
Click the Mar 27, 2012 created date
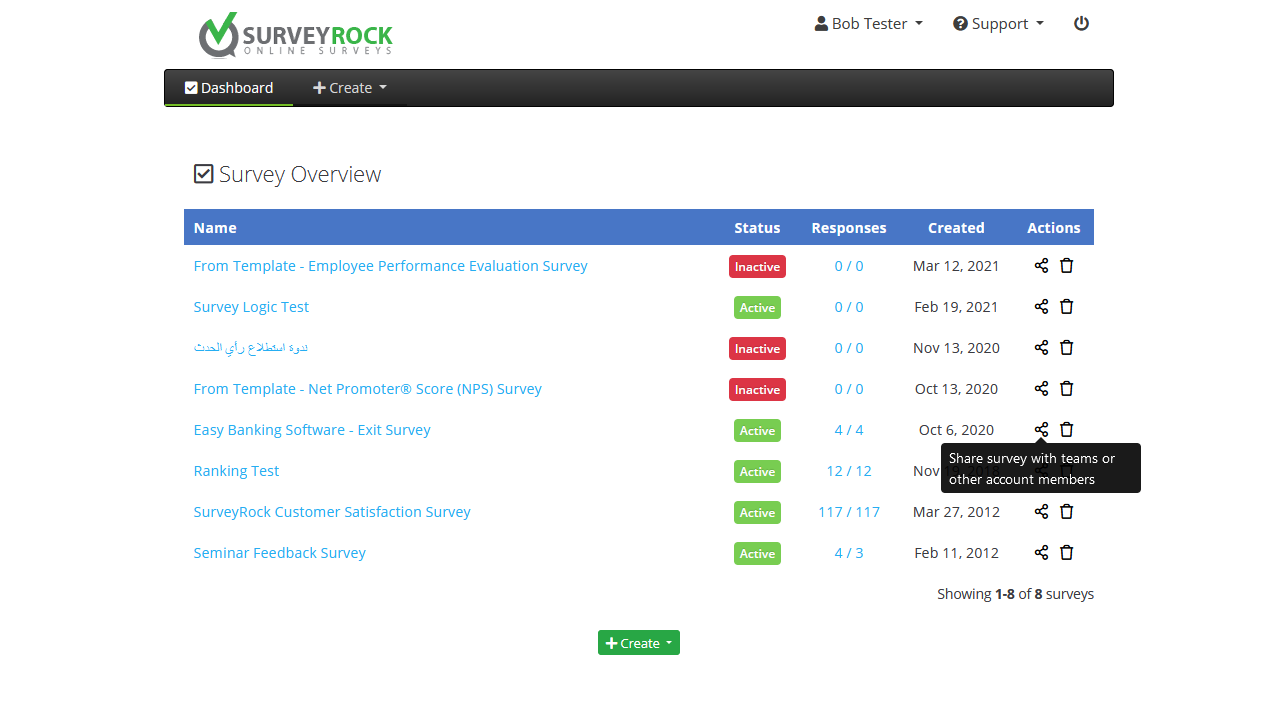[x=956, y=512]
